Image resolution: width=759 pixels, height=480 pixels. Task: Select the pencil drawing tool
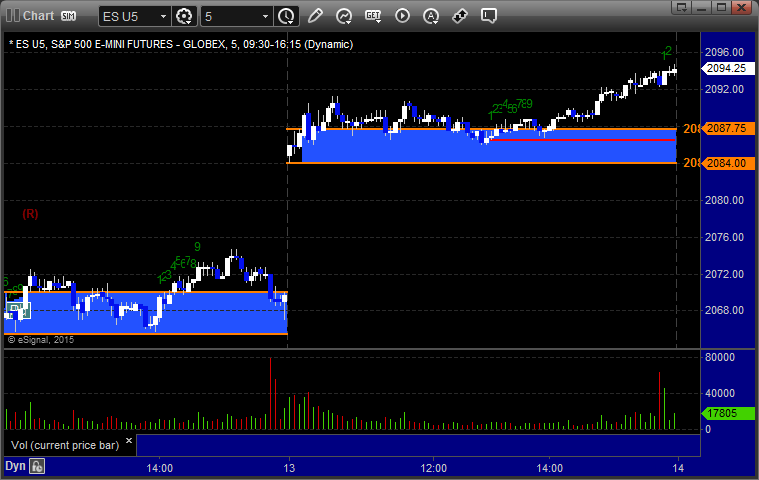(315, 16)
